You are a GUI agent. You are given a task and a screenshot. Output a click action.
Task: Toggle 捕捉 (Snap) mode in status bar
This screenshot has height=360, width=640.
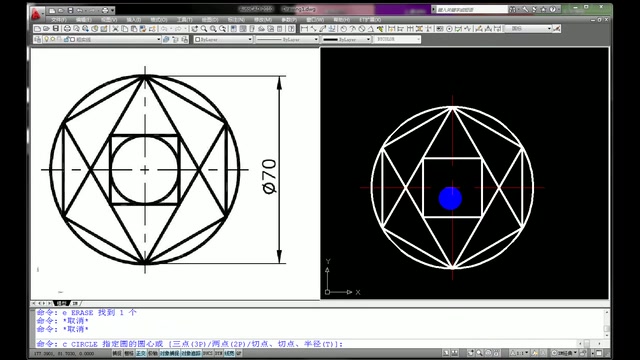coord(117,353)
